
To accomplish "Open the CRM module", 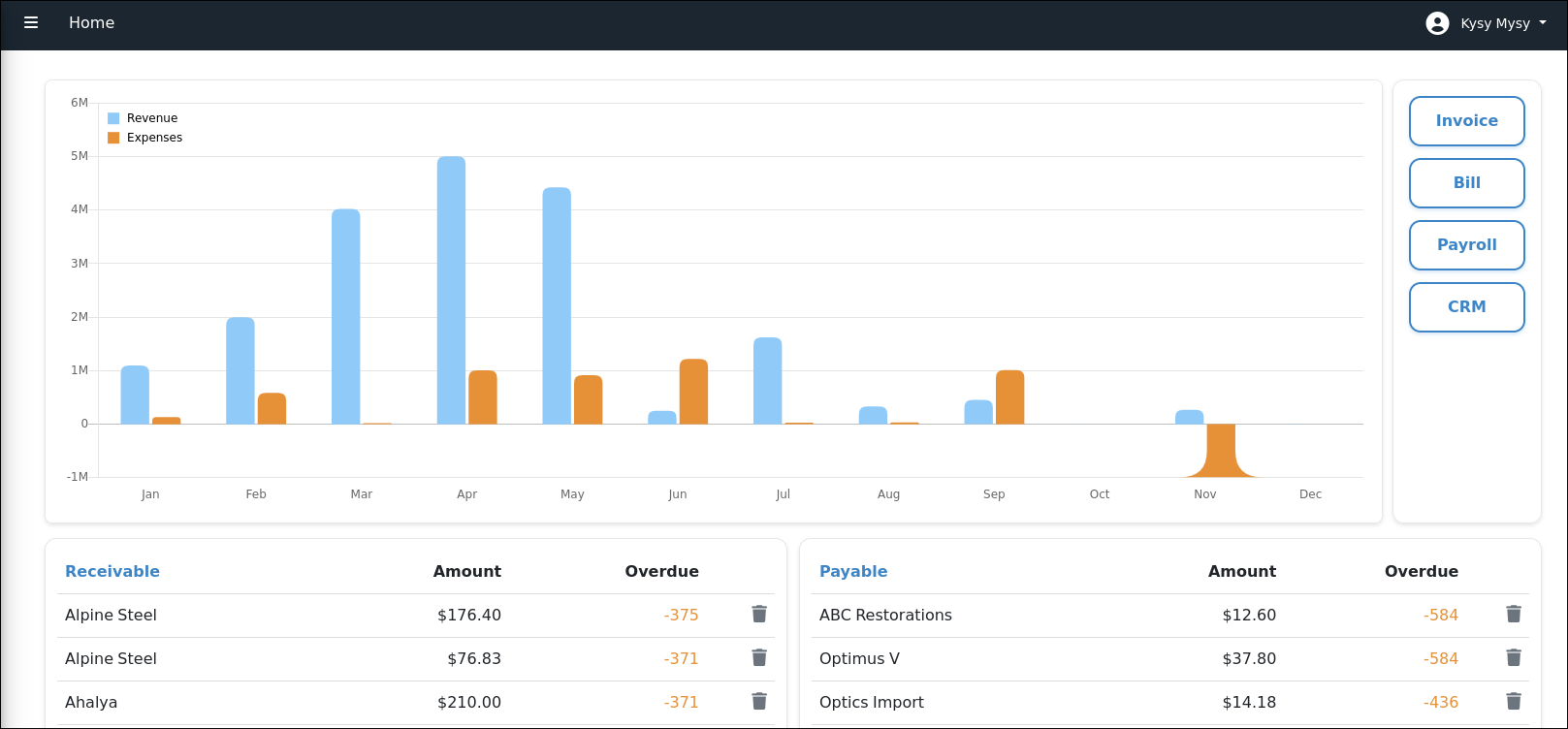I will coord(1466,307).
